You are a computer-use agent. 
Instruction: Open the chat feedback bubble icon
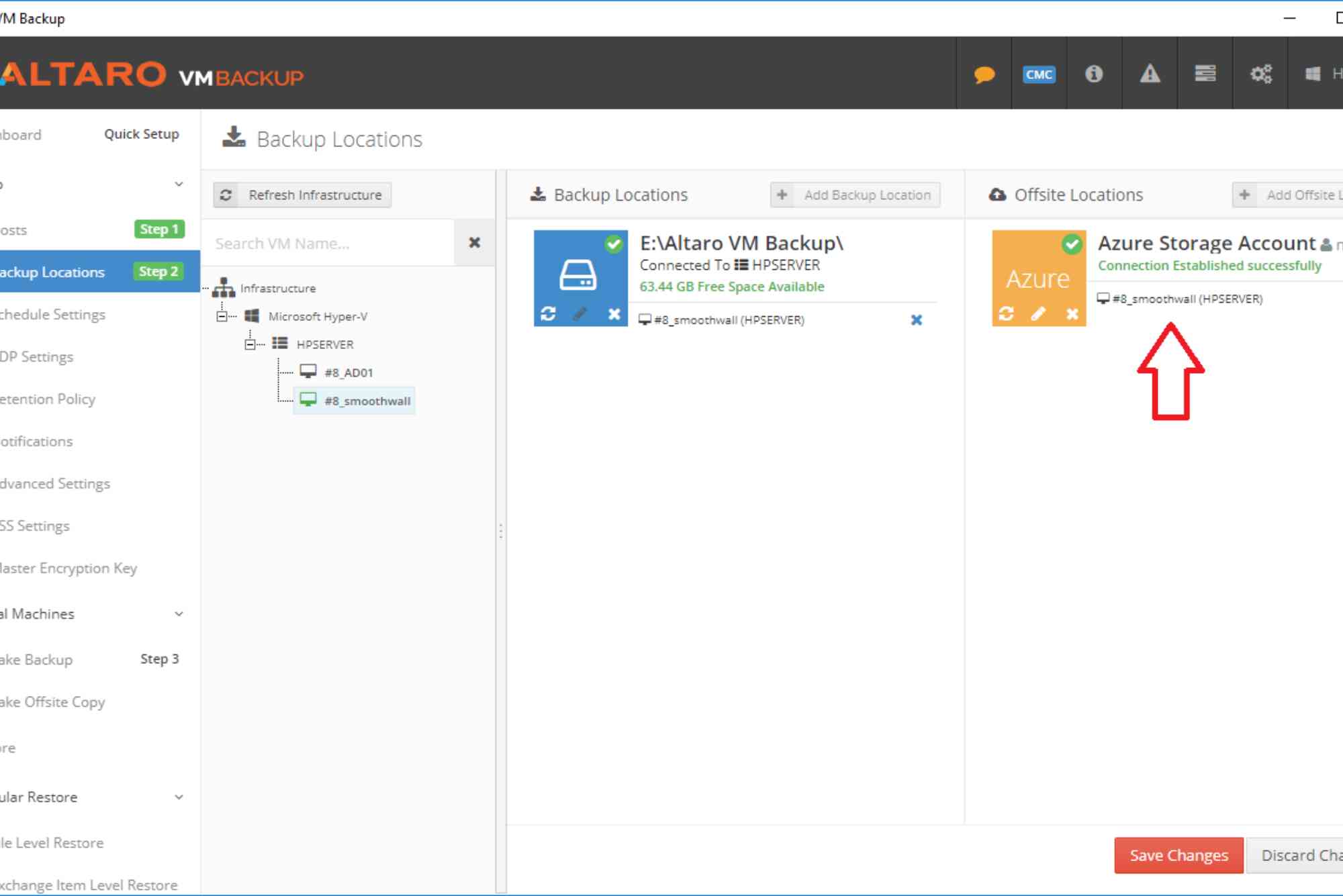coord(984,74)
